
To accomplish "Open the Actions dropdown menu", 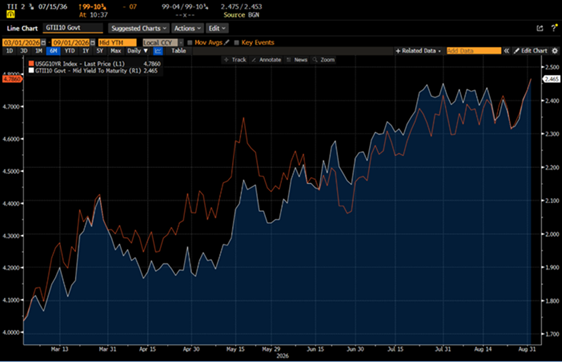I will click(187, 28).
